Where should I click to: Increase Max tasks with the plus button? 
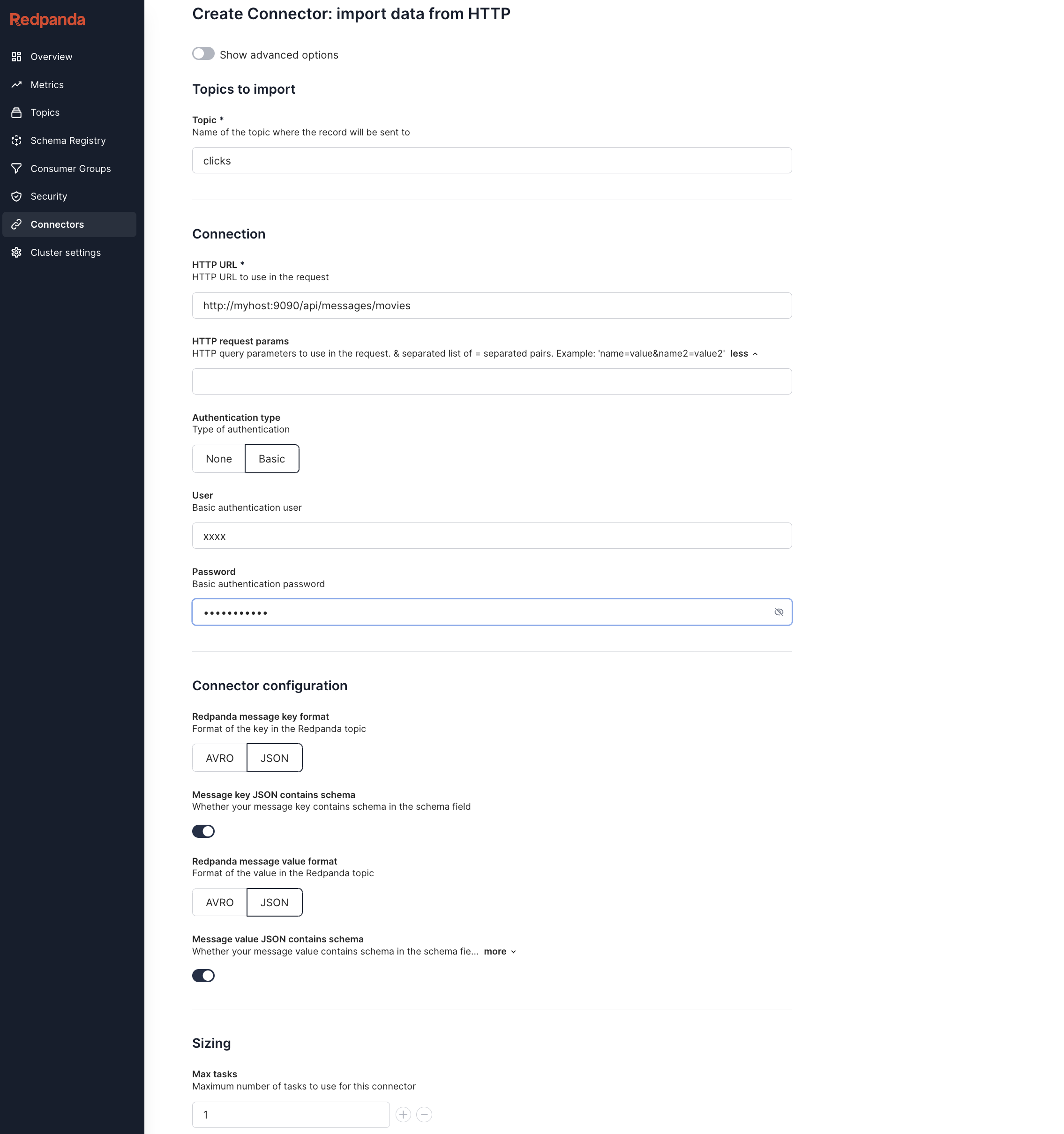tap(404, 1114)
